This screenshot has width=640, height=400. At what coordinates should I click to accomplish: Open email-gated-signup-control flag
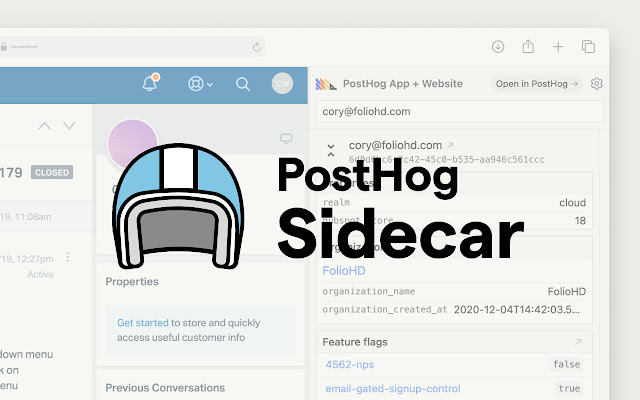point(393,389)
